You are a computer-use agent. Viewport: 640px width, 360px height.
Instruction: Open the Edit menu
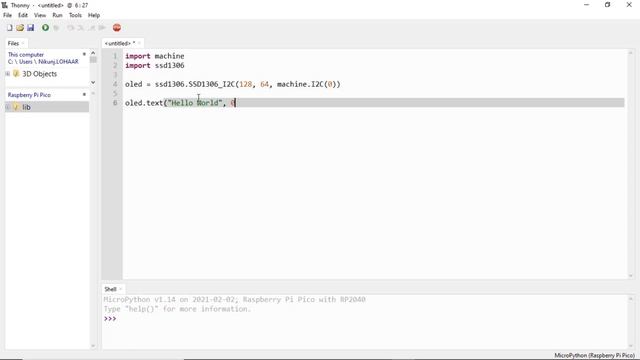(23, 15)
